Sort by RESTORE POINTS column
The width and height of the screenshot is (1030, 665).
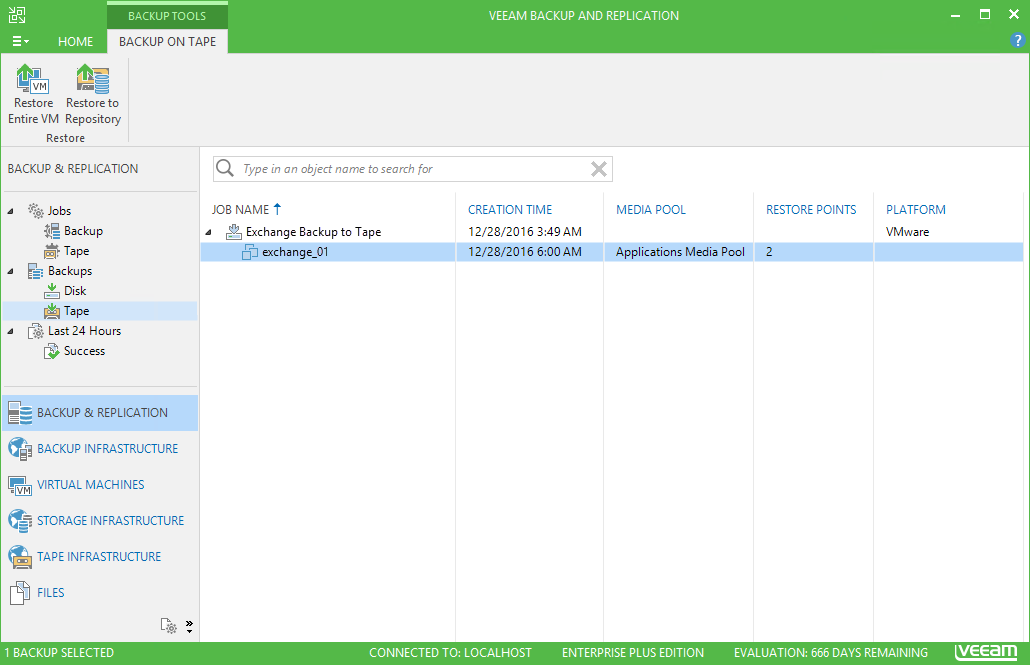811,210
